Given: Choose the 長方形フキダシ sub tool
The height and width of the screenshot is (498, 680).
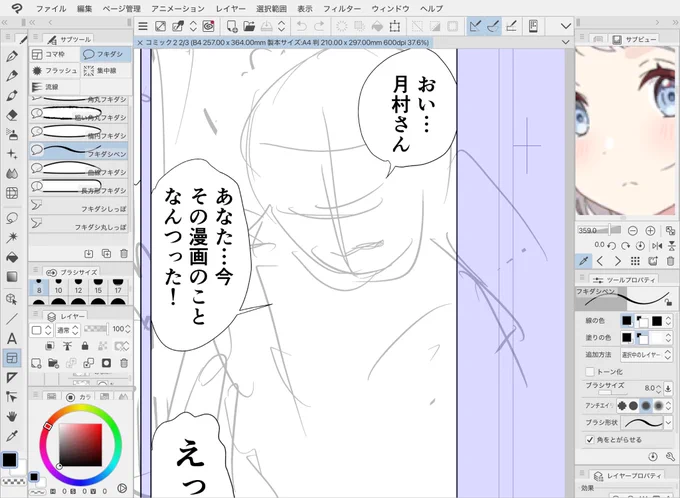Looking at the screenshot, I should click(x=78, y=187).
